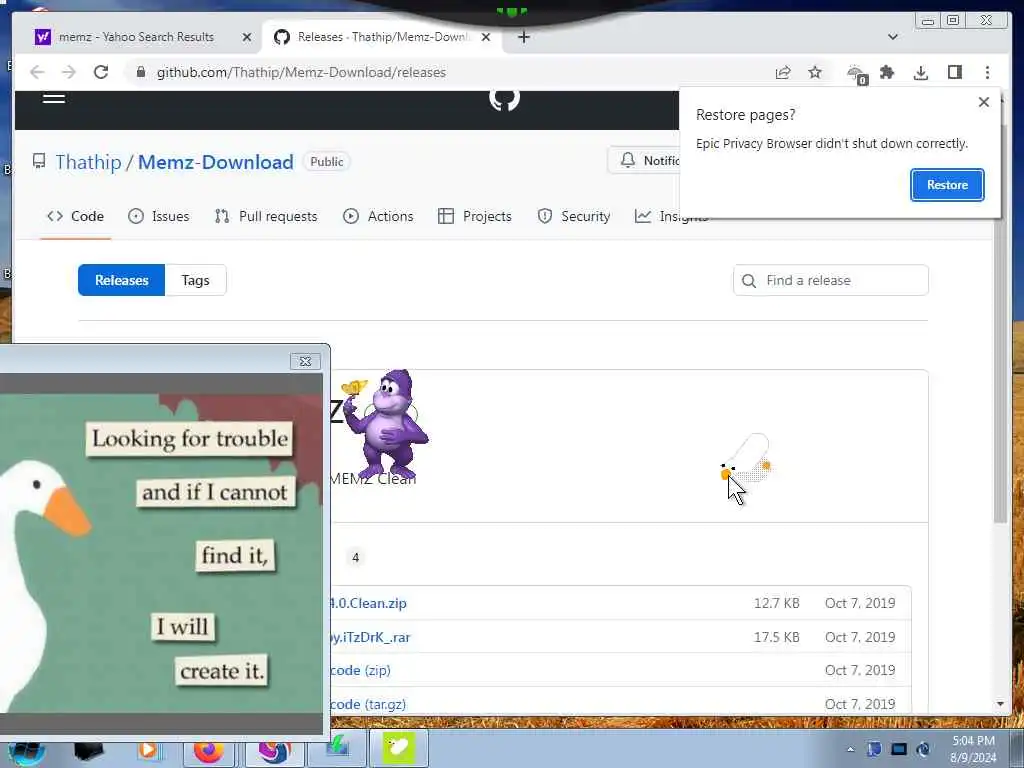
Task: Open the Actions repository tab
Action: tap(378, 216)
